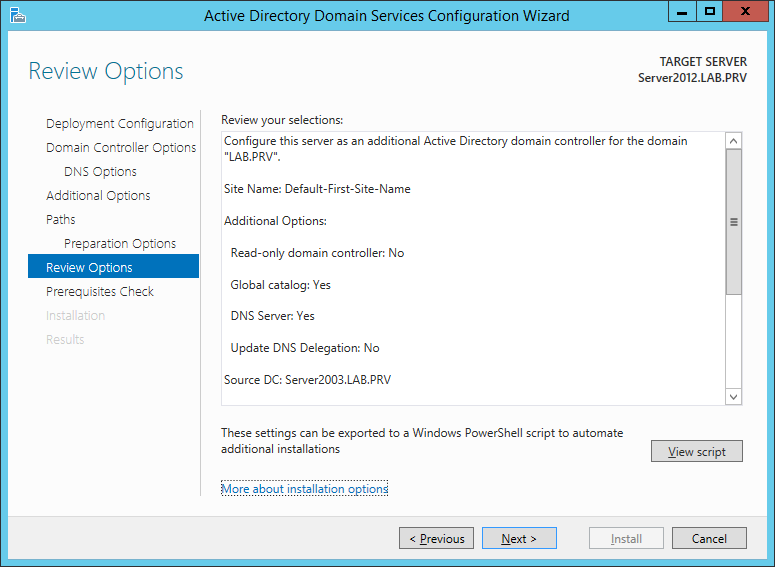
Task: Open Preparation Options step
Action: [120, 243]
